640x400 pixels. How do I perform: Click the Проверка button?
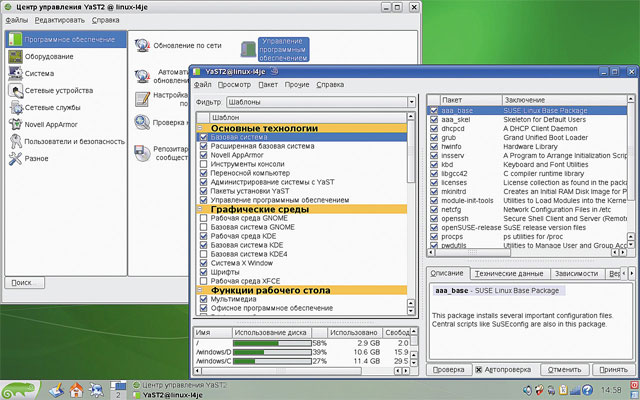449,369
